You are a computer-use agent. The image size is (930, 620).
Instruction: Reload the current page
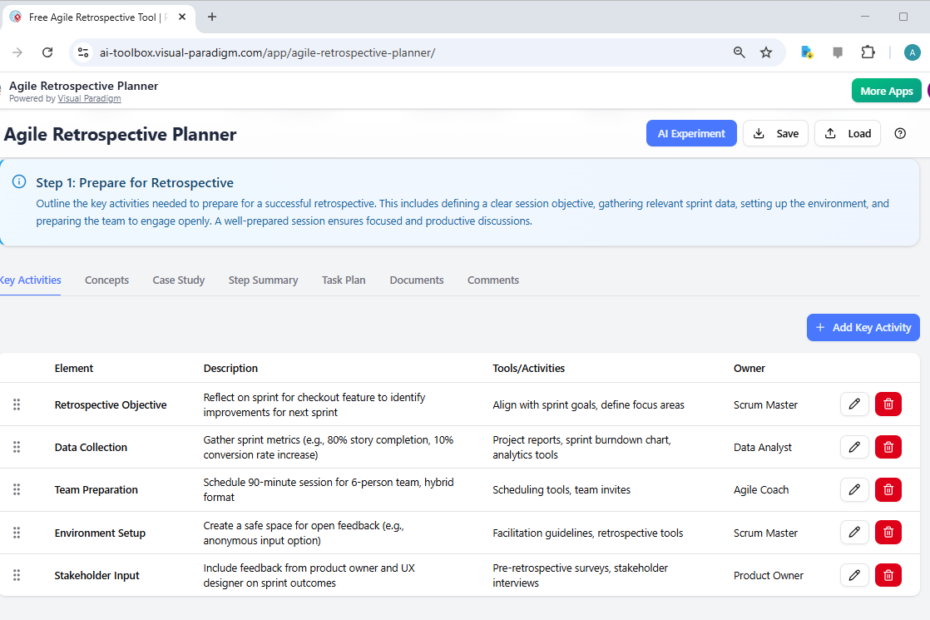point(48,51)
